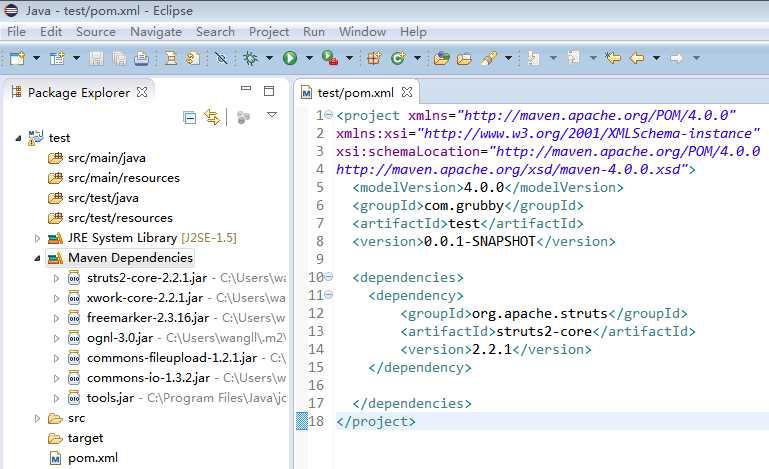Collapse the Maven Dependencies node
Image resolution: width=769 pixels, height=469 pixels.
(37, 258)
